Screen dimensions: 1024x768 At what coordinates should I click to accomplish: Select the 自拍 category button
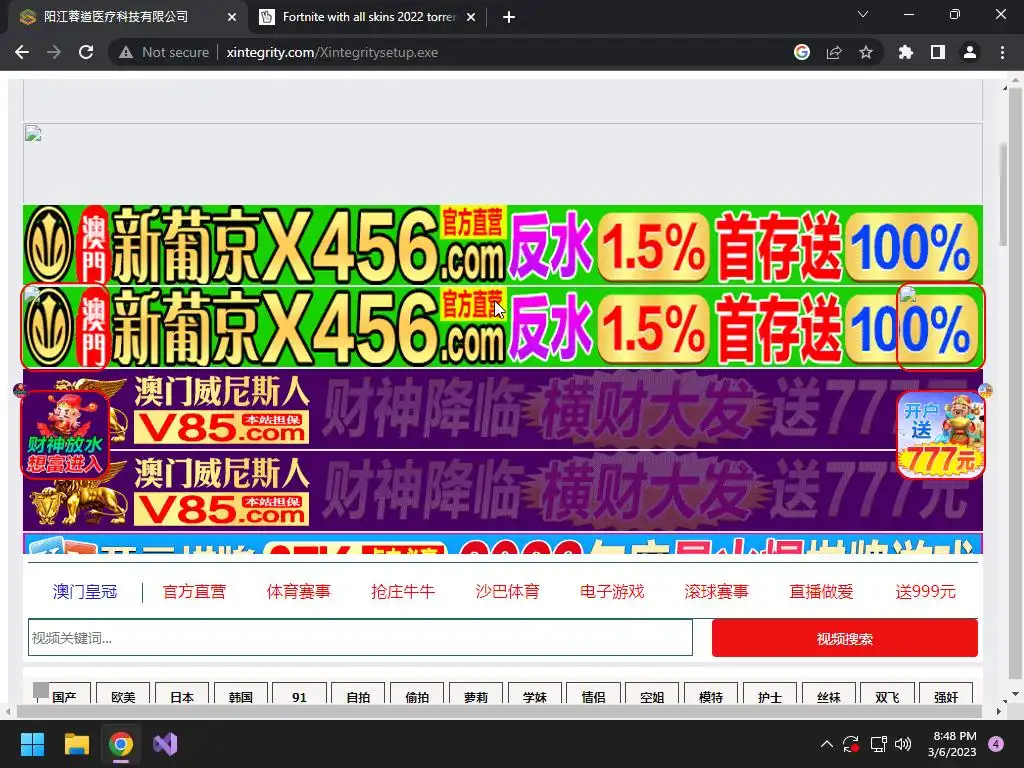pos(358,694)
